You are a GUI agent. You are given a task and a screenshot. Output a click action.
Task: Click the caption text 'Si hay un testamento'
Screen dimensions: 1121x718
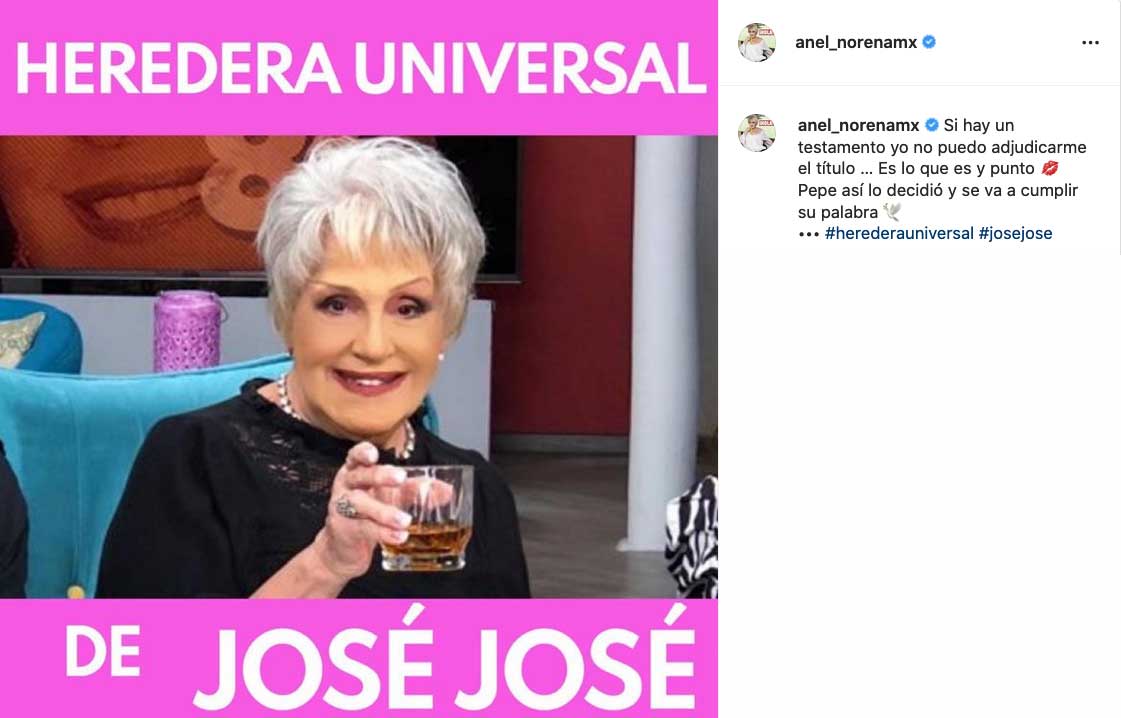point(942,136)
